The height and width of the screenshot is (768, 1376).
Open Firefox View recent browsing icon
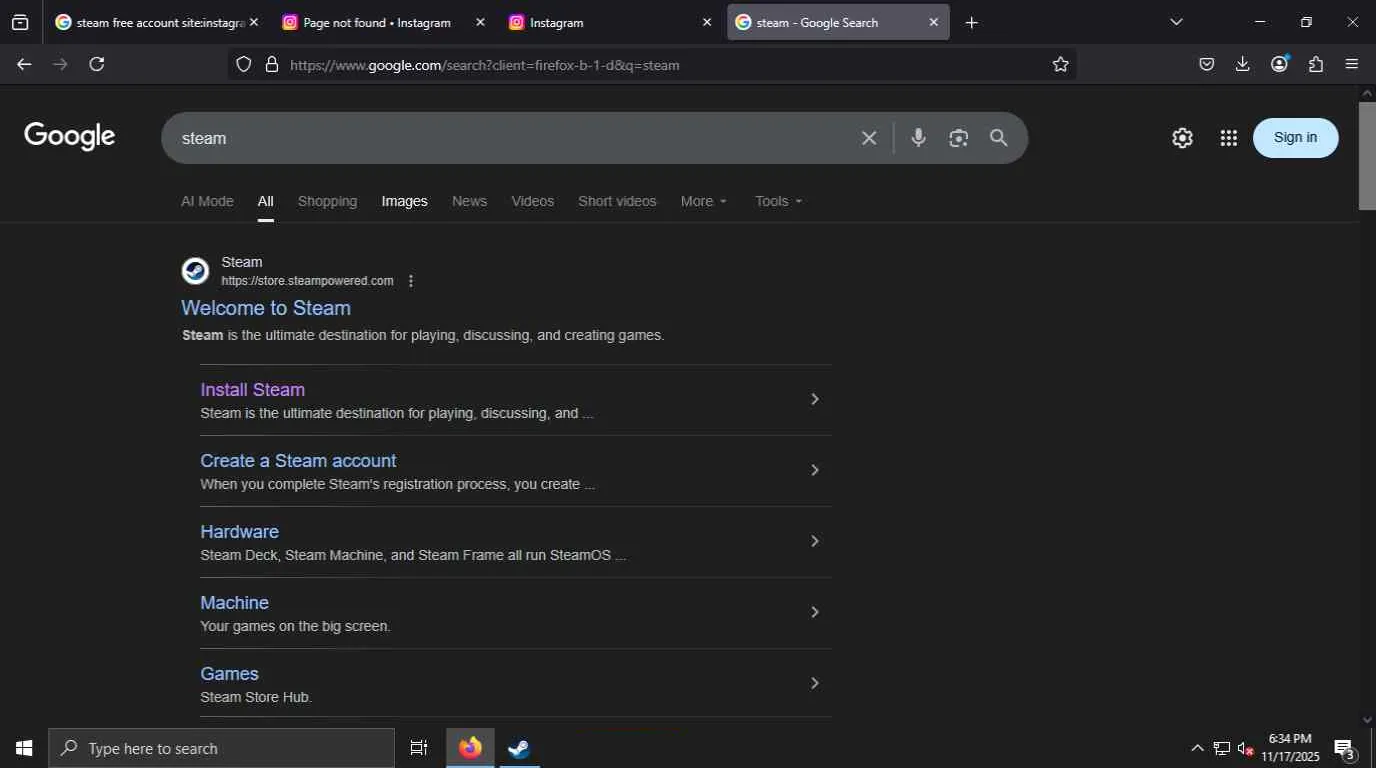click(x=20, y=22)
